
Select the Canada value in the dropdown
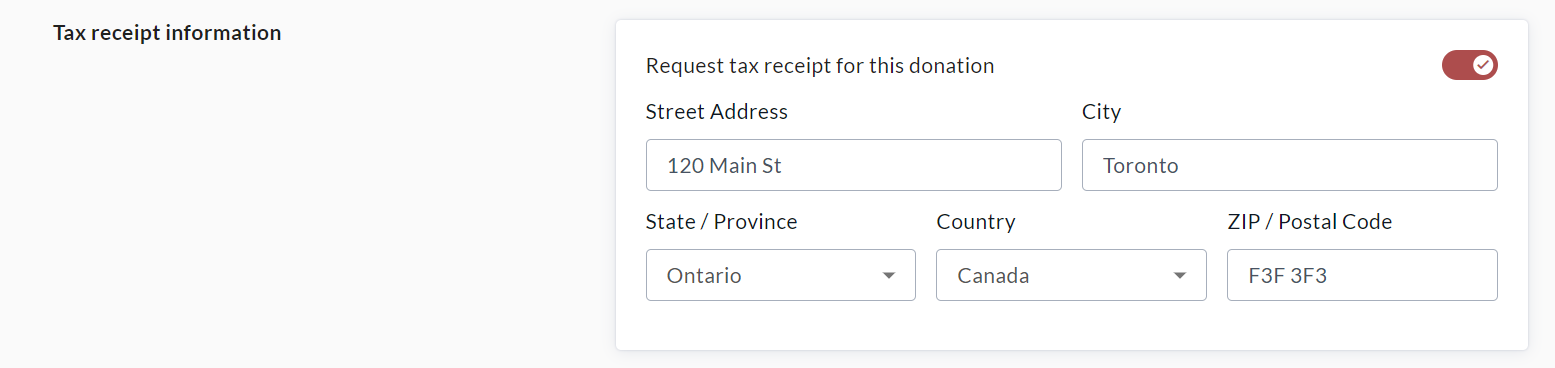coord(993,276)
